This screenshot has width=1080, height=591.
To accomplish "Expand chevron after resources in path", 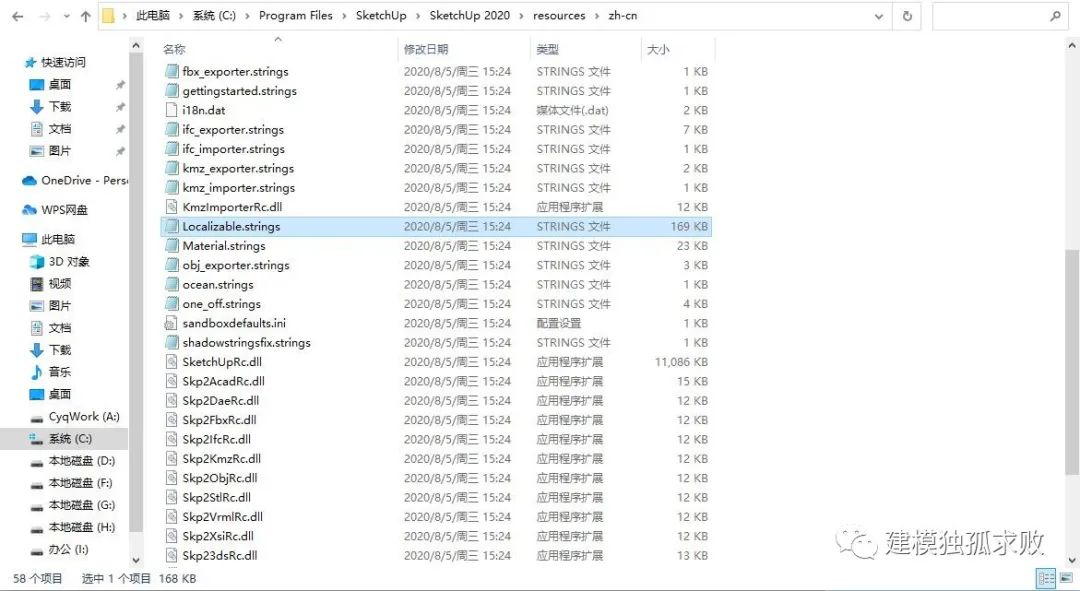I will coord(596,16).
